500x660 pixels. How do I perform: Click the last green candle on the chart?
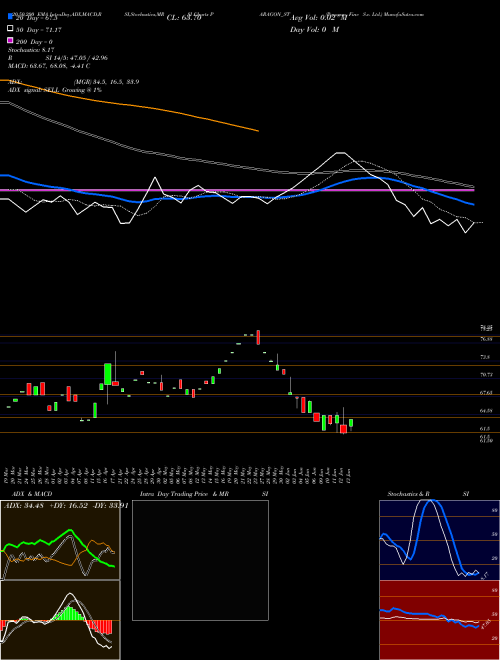(x=351, y=423)
